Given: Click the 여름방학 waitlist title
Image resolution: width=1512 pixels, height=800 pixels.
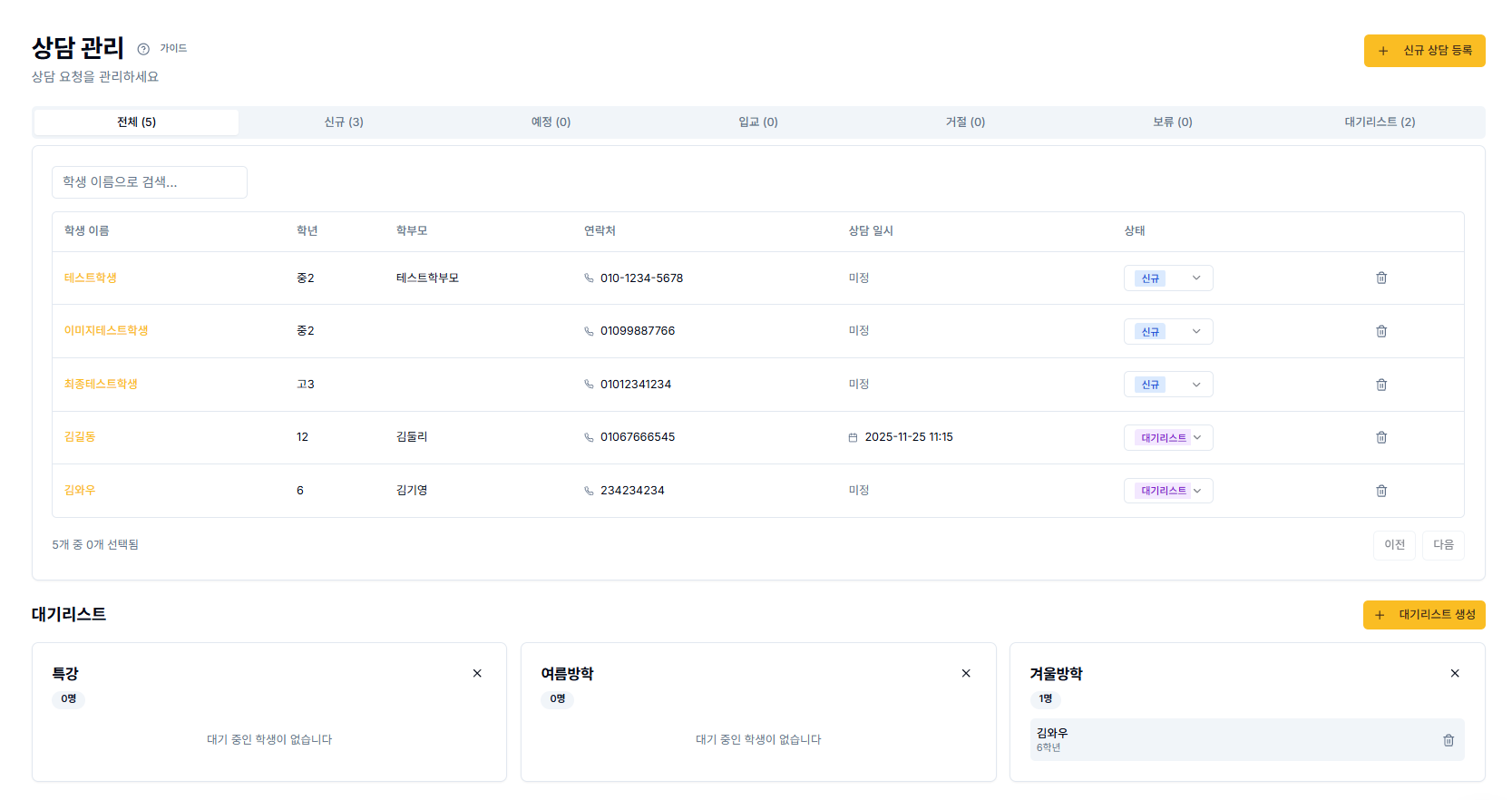Looking at the screenshot, I should (x=567, y=674).
